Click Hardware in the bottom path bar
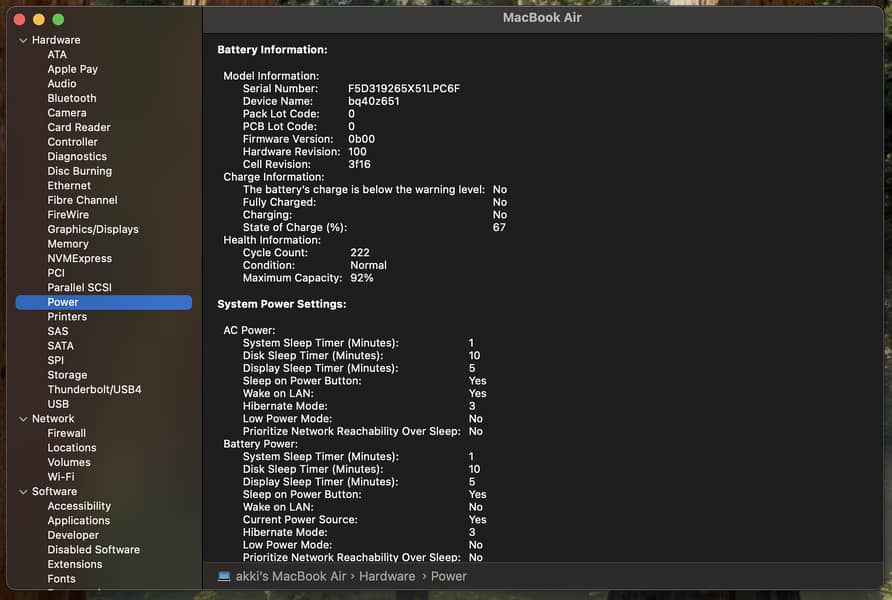The image size is (892, 600). [387, 577]
